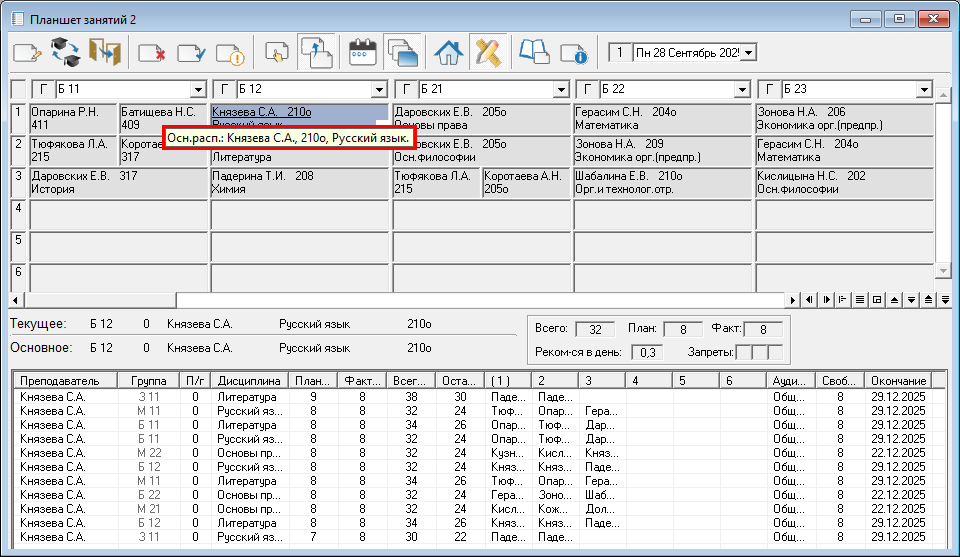
Task: Expand the Б 22 group dropdown
Action: click(x=742, y=90)
